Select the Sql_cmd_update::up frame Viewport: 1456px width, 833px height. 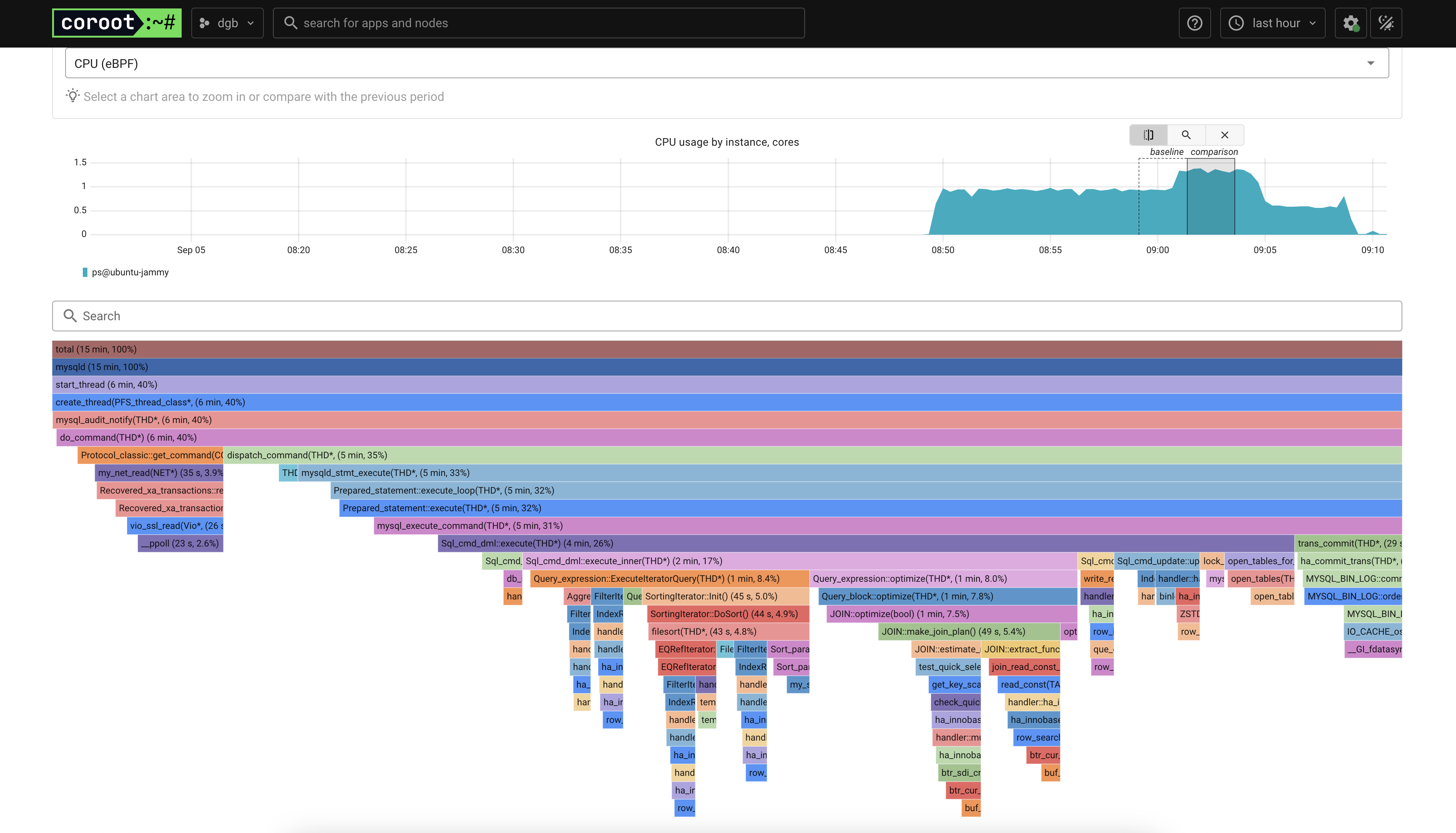coord(1157,561)
